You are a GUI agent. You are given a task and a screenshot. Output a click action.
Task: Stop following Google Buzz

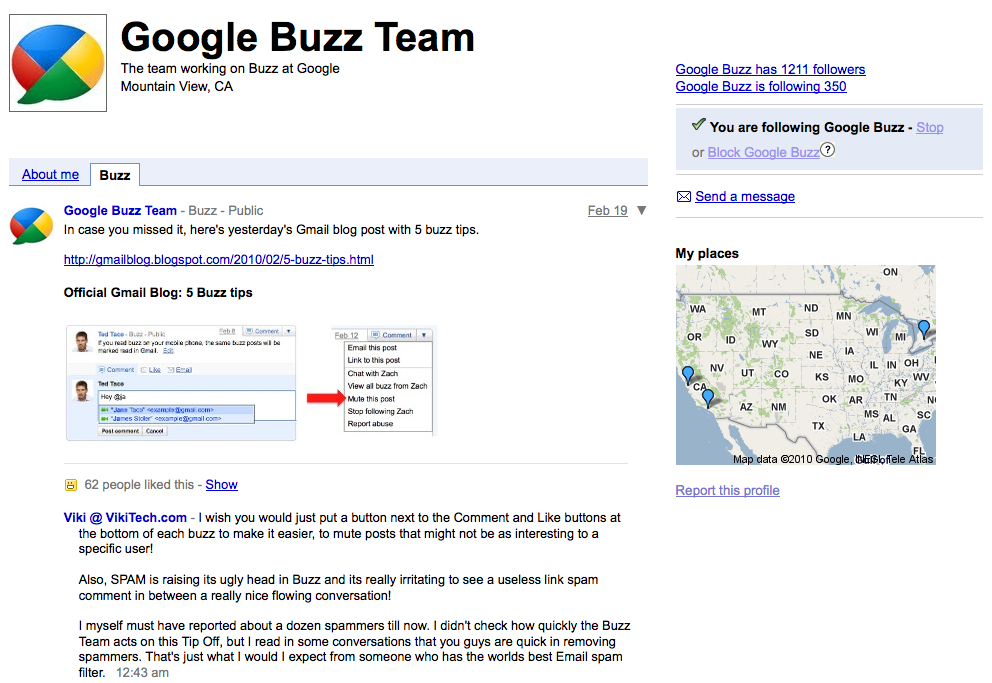929,127
